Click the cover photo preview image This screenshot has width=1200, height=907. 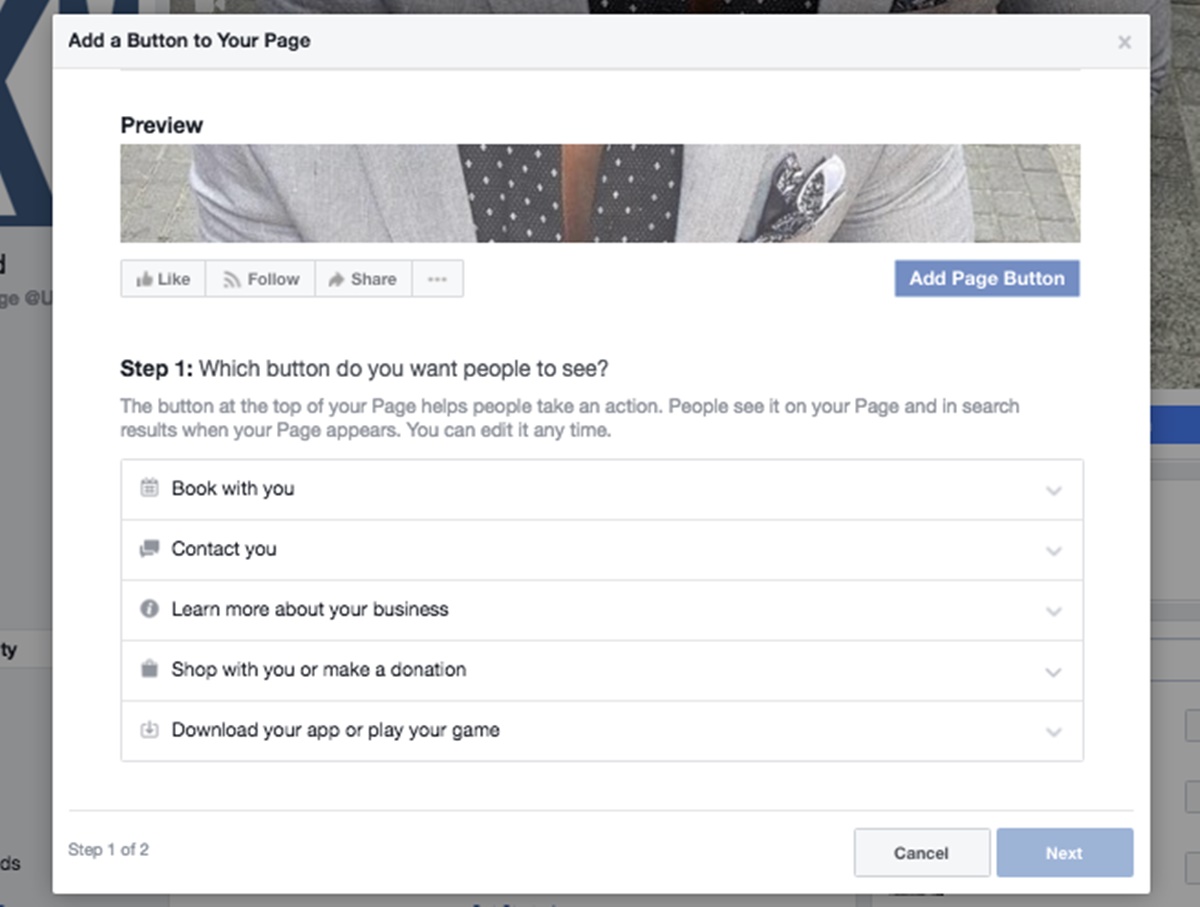coord(600,193)
